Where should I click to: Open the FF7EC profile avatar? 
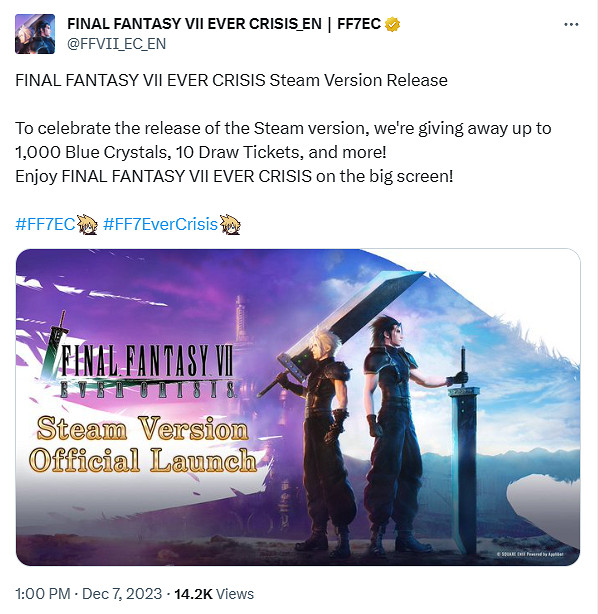point(35,34)
